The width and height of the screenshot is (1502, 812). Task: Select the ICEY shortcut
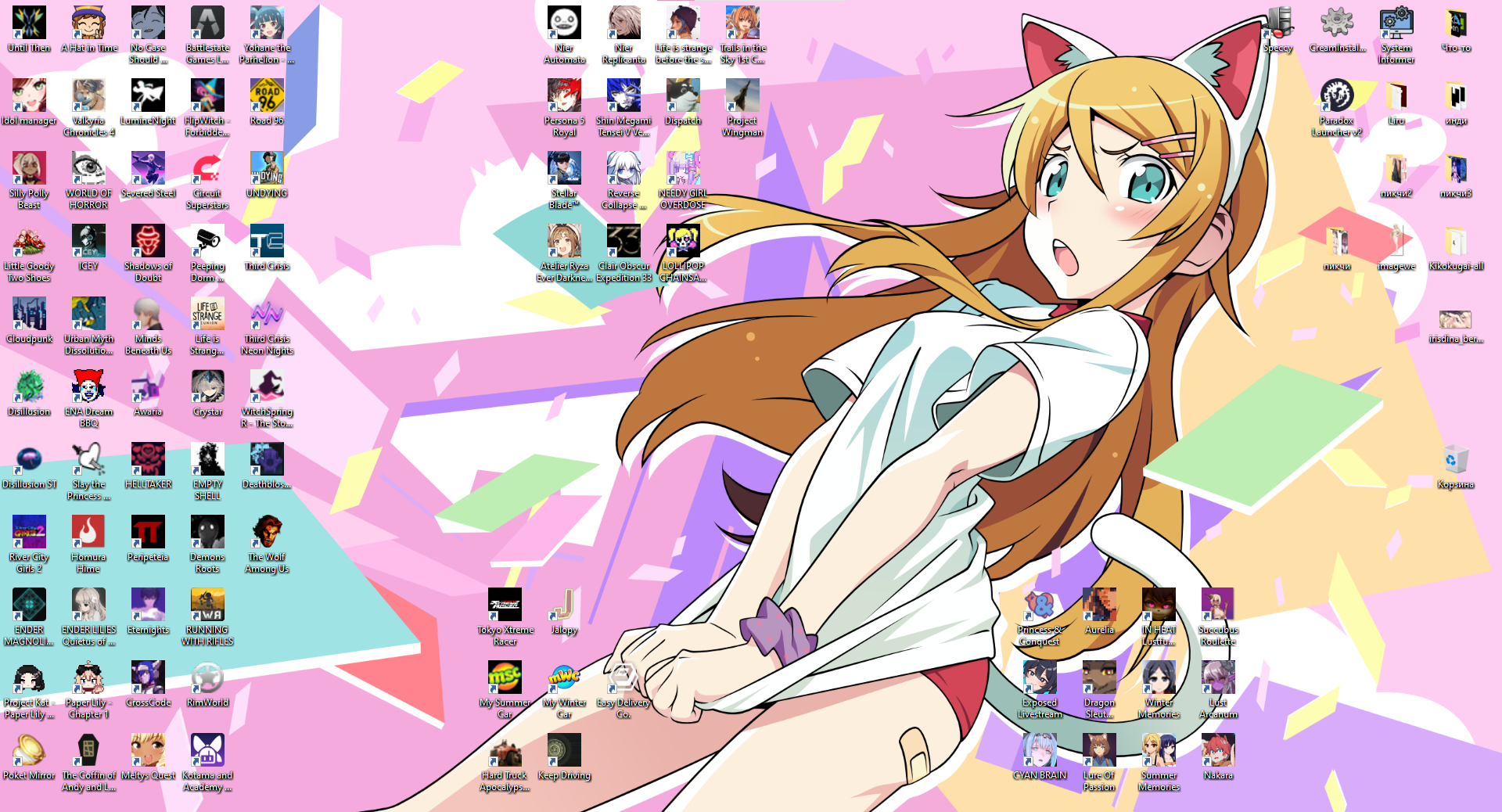click(x=88, y=248)
